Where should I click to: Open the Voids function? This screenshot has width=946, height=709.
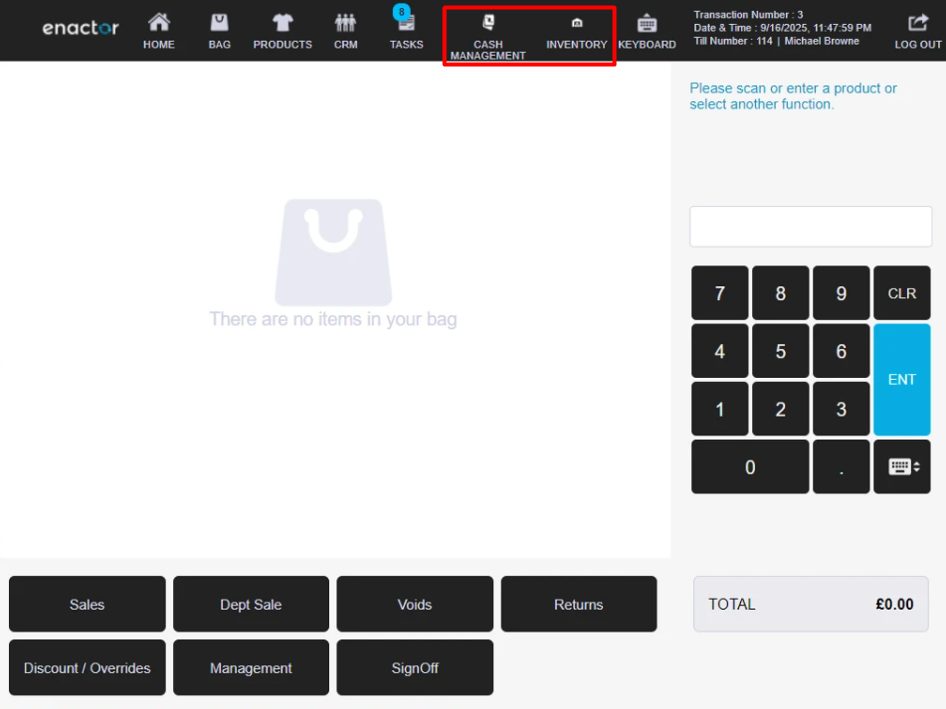coord(414,604)
